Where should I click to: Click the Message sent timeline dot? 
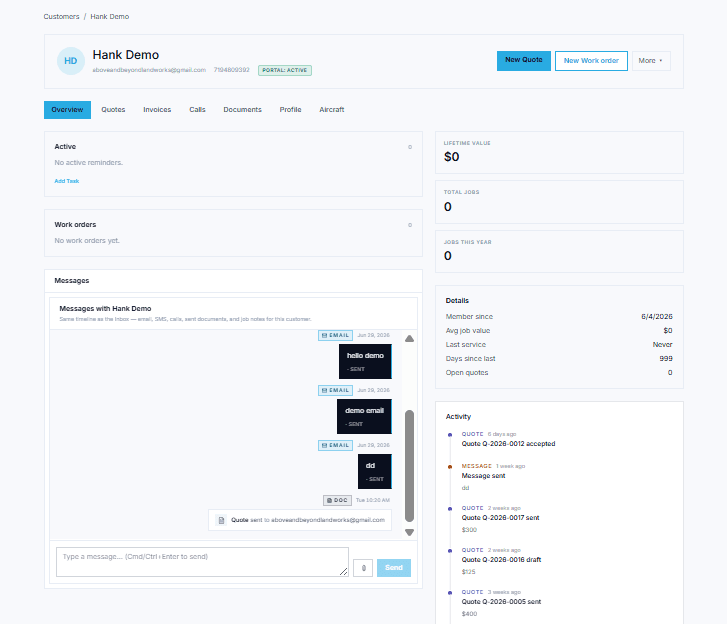coord(450,467)
